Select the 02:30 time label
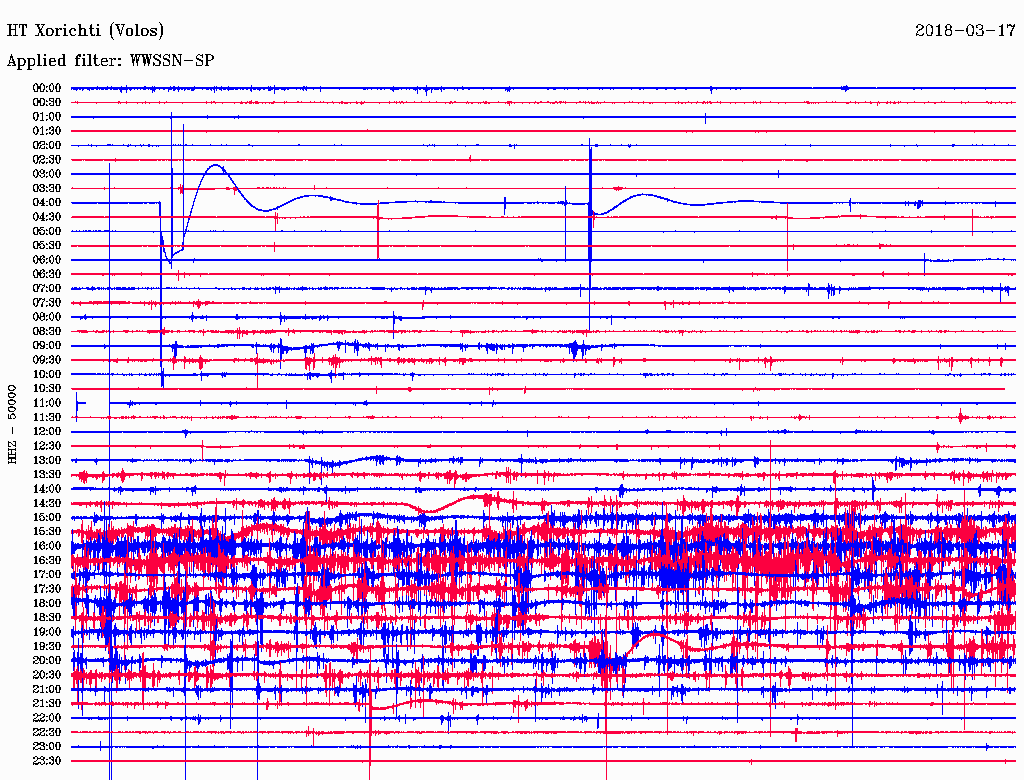 (47, 160)
